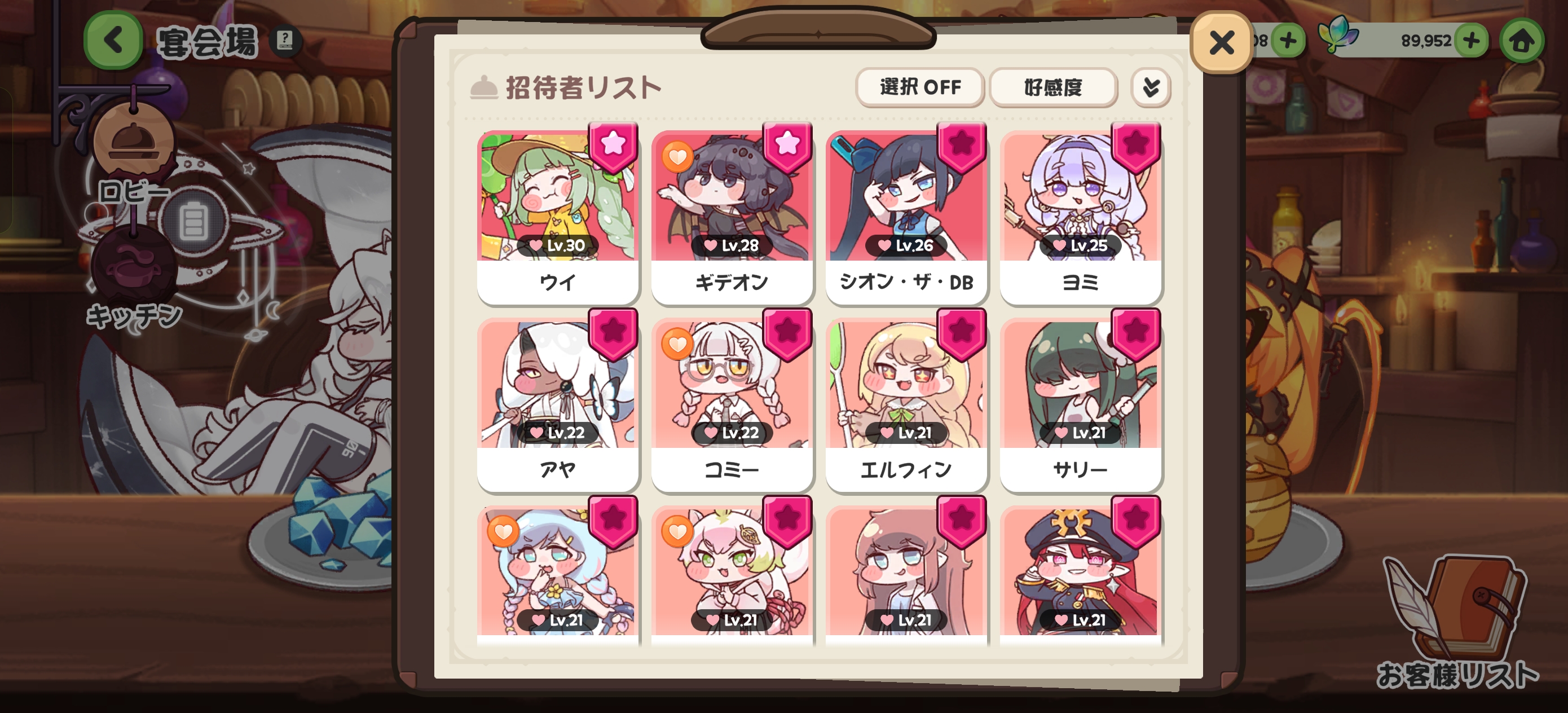The height and width of the screenshot is (713, 1568).
Task: Select the シオン・ザ・DB guest card
Action: click(906, 217)
